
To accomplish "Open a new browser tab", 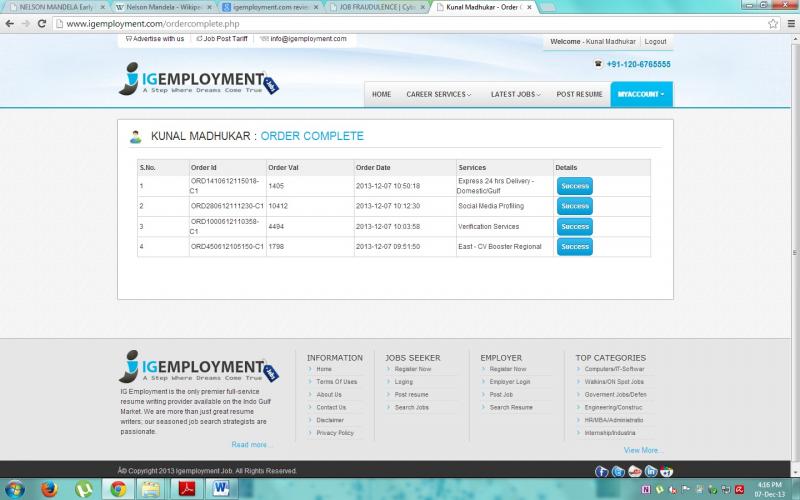I will click(x=547, y=7).
